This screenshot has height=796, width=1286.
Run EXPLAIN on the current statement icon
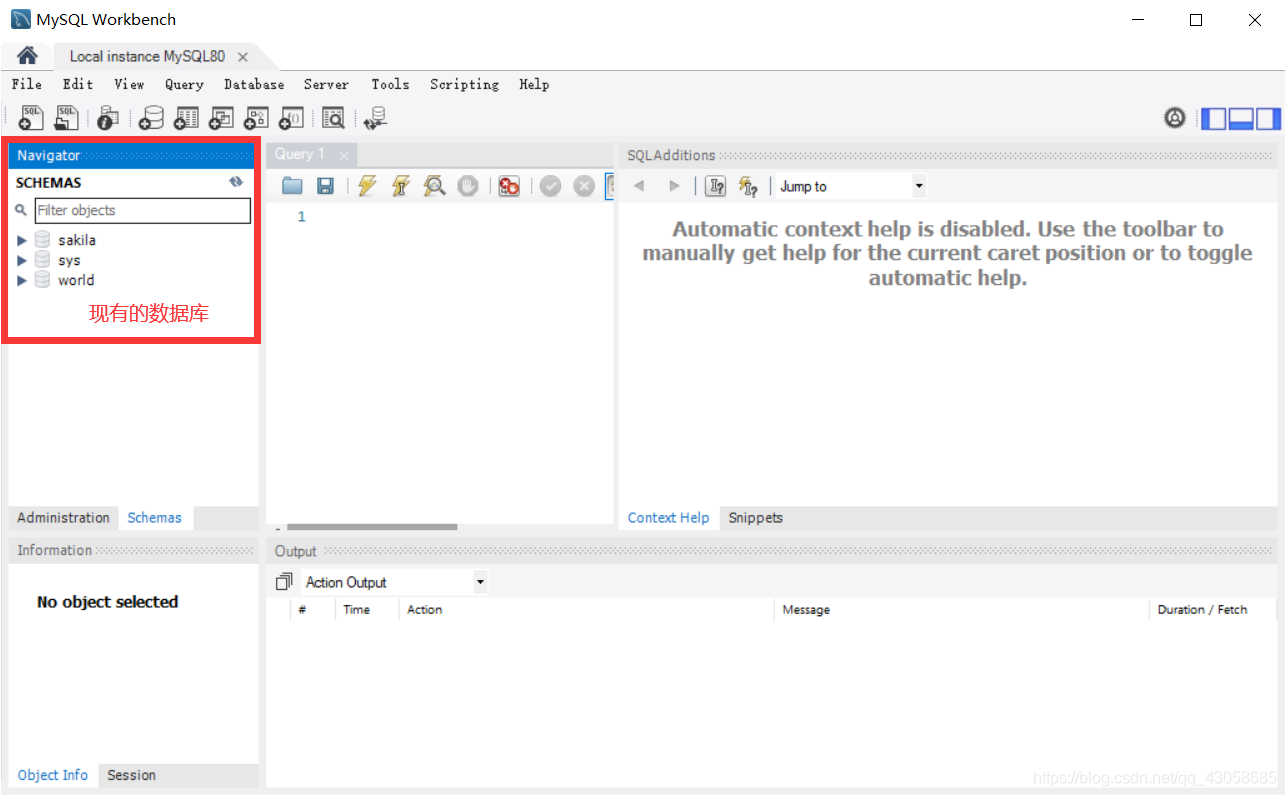pos(434,186)
